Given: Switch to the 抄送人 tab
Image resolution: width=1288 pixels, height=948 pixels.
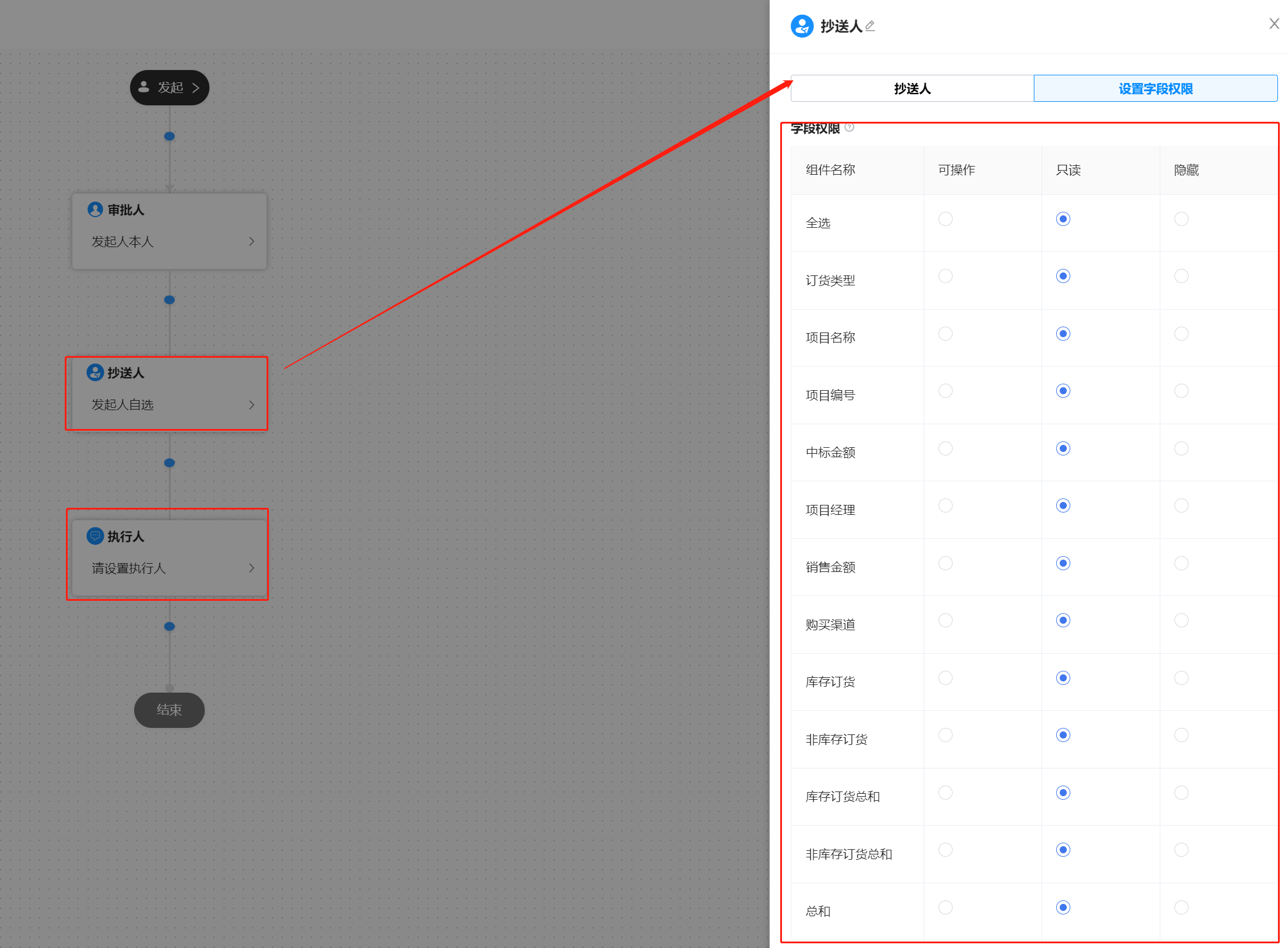Looking at the screenshot, I should coord(912,89).
